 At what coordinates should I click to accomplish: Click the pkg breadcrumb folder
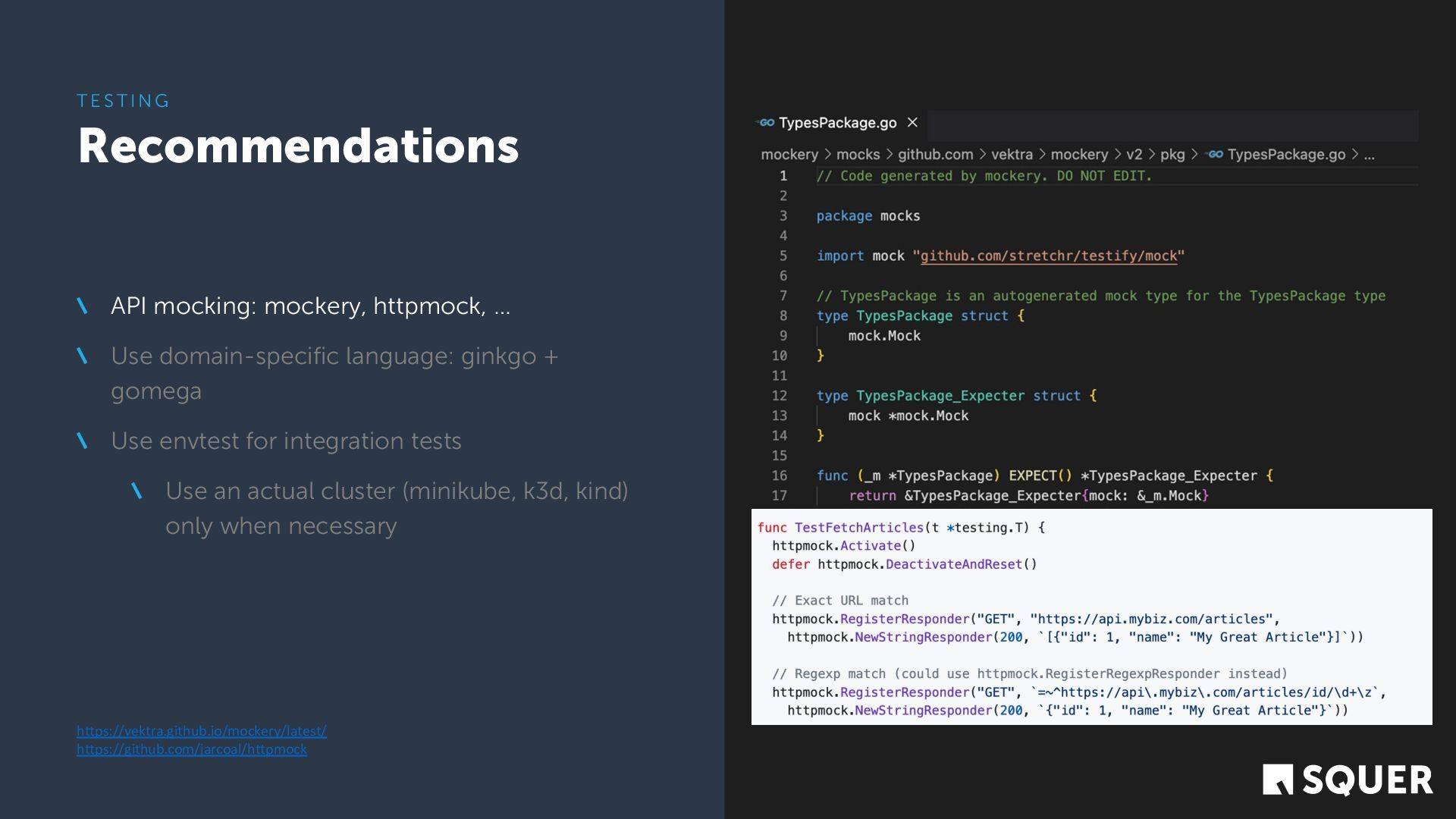coord(1172,155)
